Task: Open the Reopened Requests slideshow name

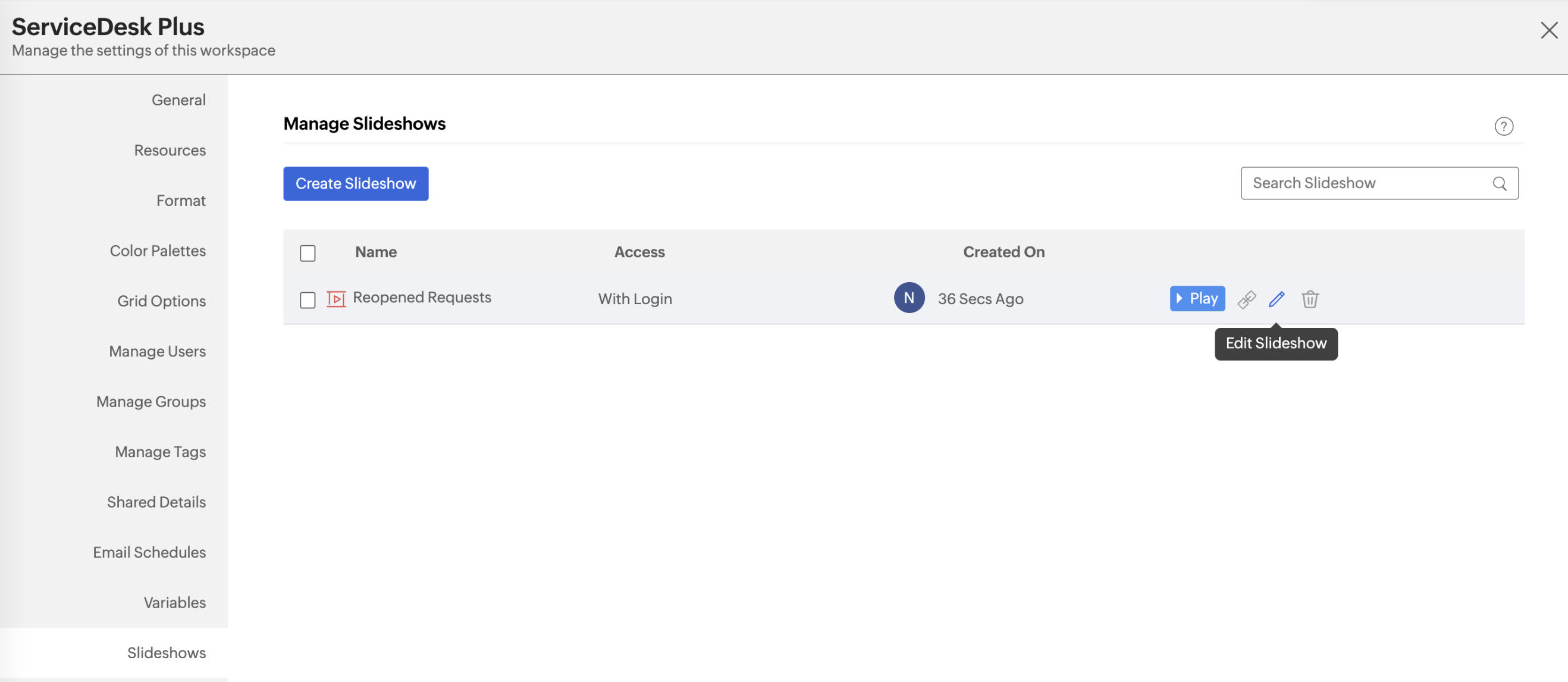Action: pyautogui.click(x=421, y=297)
